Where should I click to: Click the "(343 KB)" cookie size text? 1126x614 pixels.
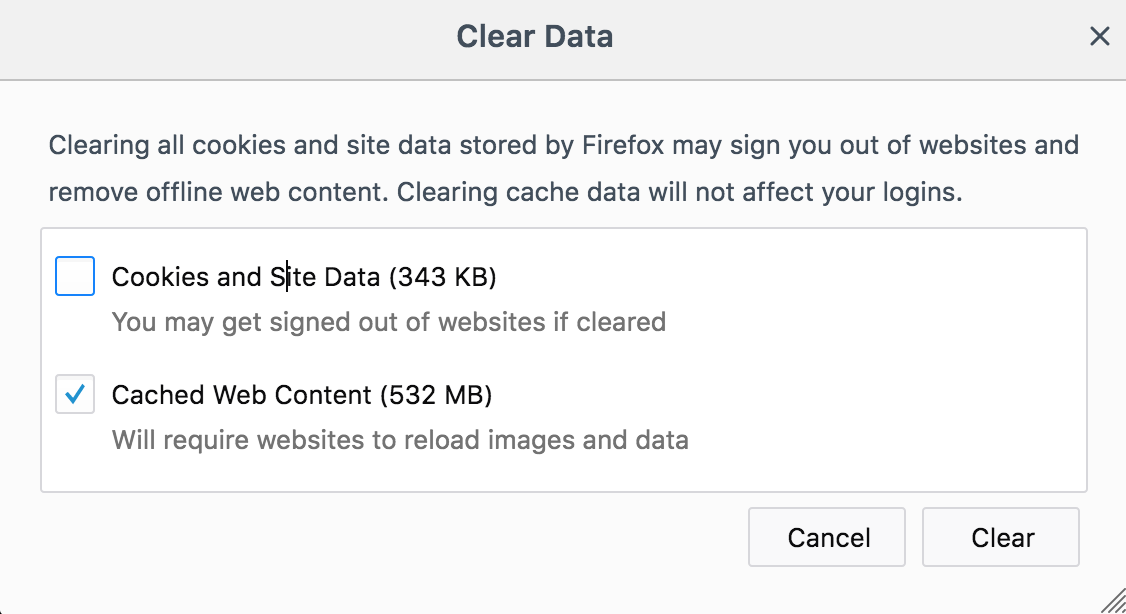[442, 277]
